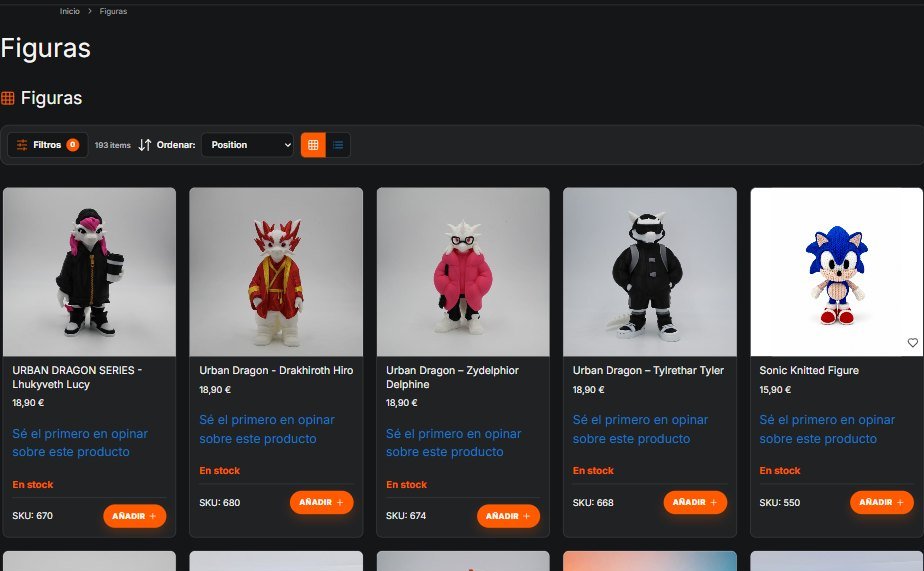The image size is (924, 571).
Task: Open Drakhiroth Hiro product image
Action: coord(276,272)
